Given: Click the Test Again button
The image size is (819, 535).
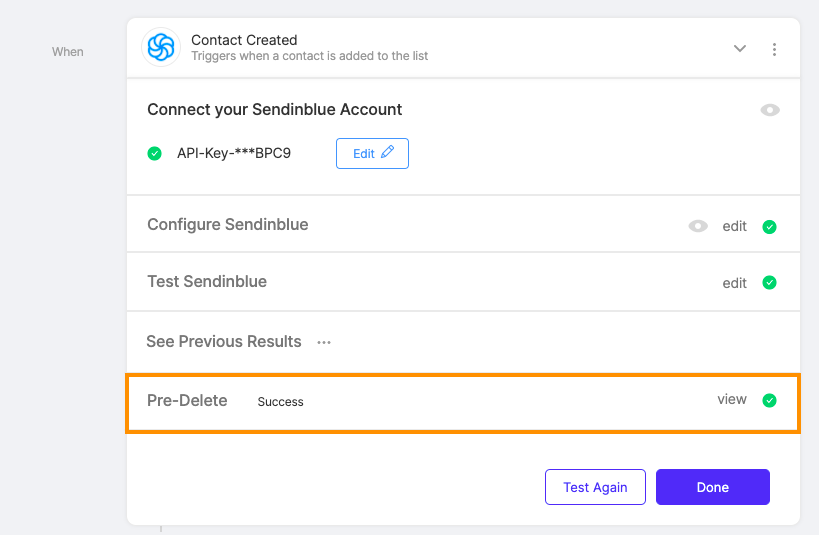Looking at the screenshot, I should tap(595, 487).
